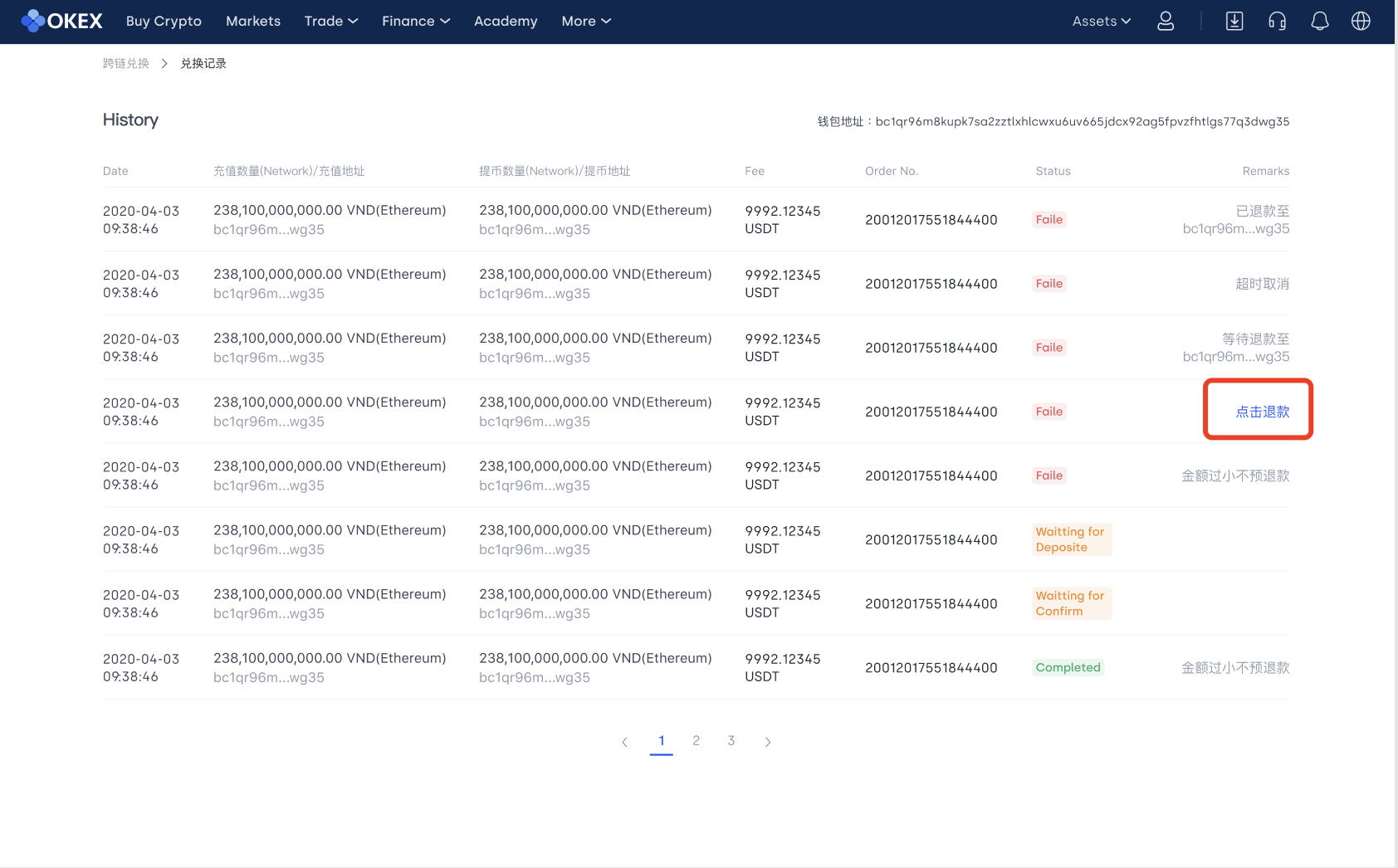Open the Markets menu item
Viewport: 1398px width, 868px height.
click(253, 22)
